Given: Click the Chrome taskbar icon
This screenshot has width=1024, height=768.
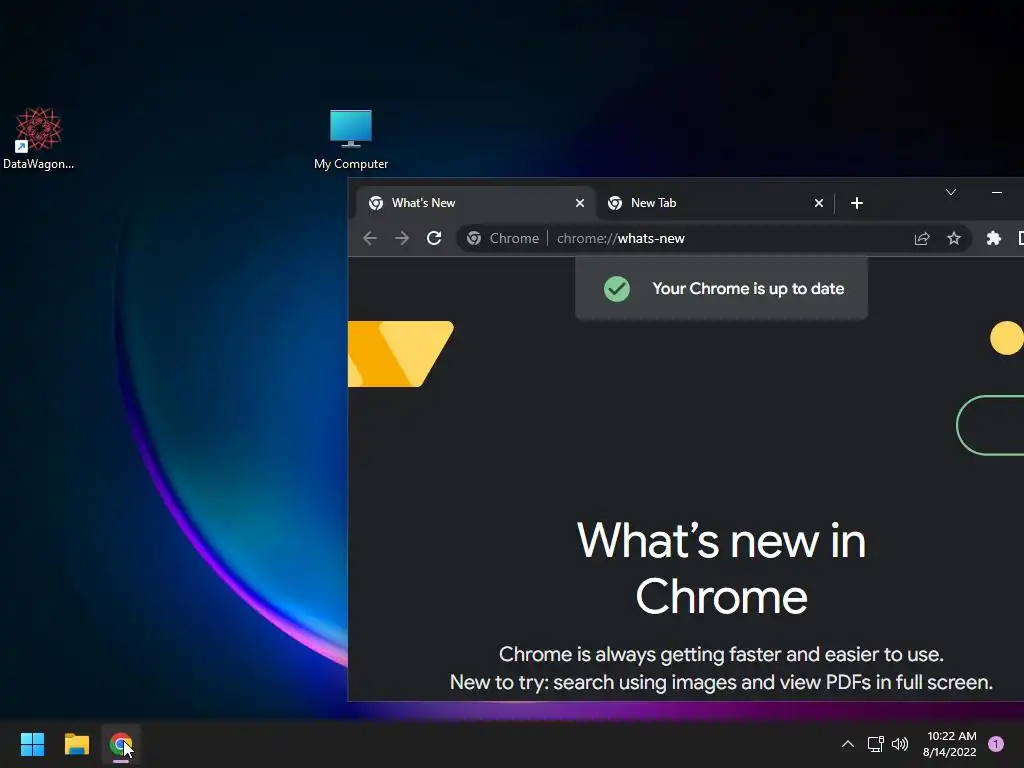Looking at the screenshot, I should [x=121, y=744].
